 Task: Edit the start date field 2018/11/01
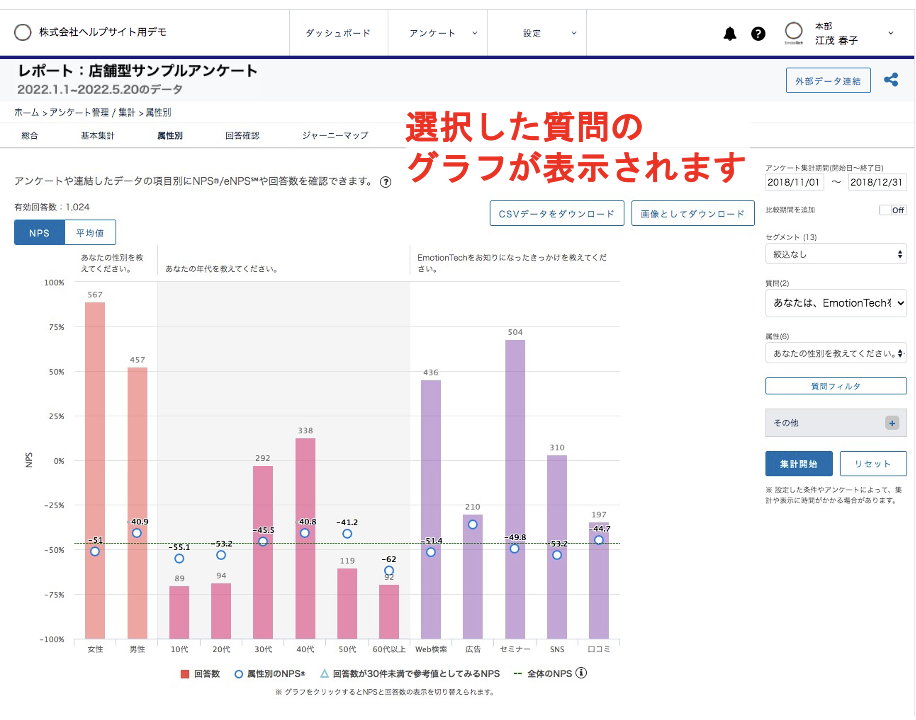click(x=794, y=182)
